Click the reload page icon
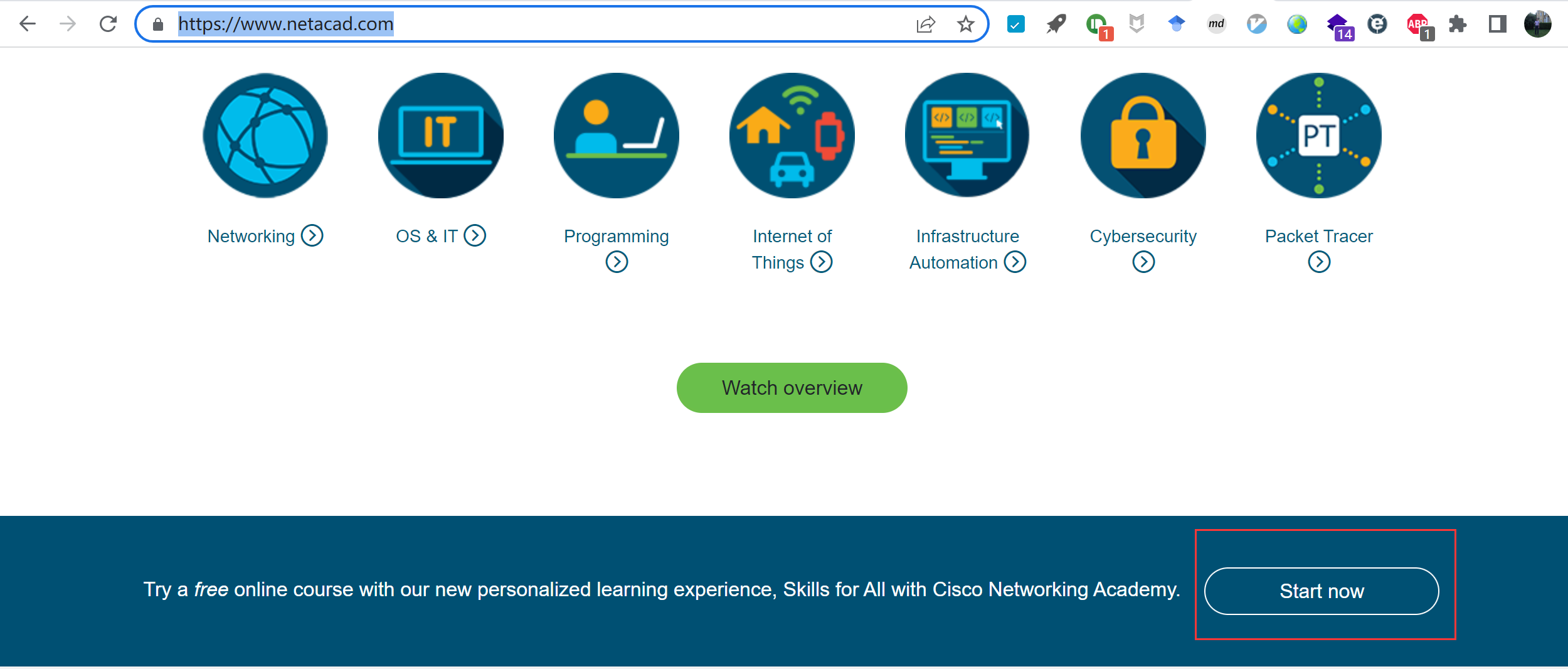This screenshot has height=669, width=1568. click(x=108, y=24)
